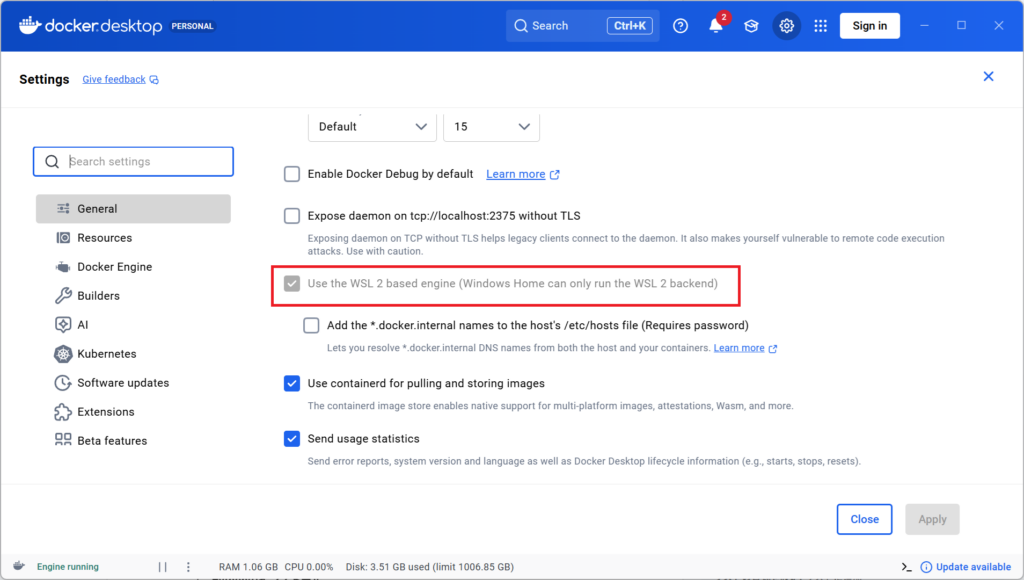Close the Settings panel with X icon
This screenshot has height=580, width=1024.
click(988, 76)
